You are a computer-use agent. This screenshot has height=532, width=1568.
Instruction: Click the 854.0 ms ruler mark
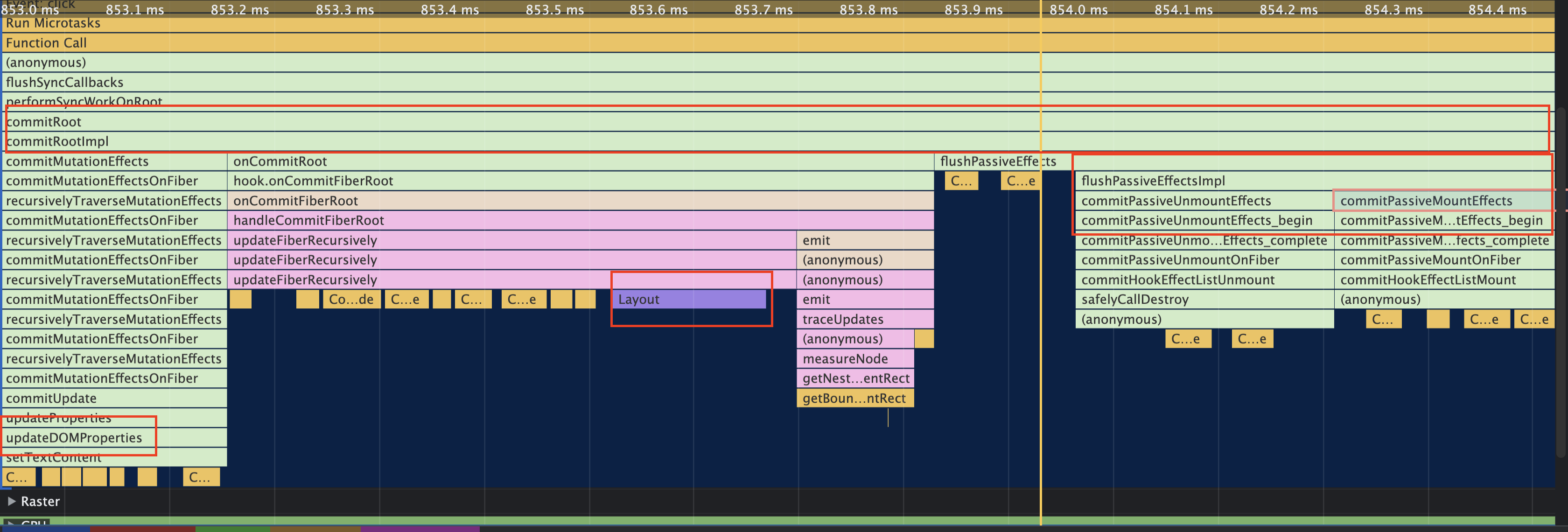pyautogui.click(x=1078, y=10)
